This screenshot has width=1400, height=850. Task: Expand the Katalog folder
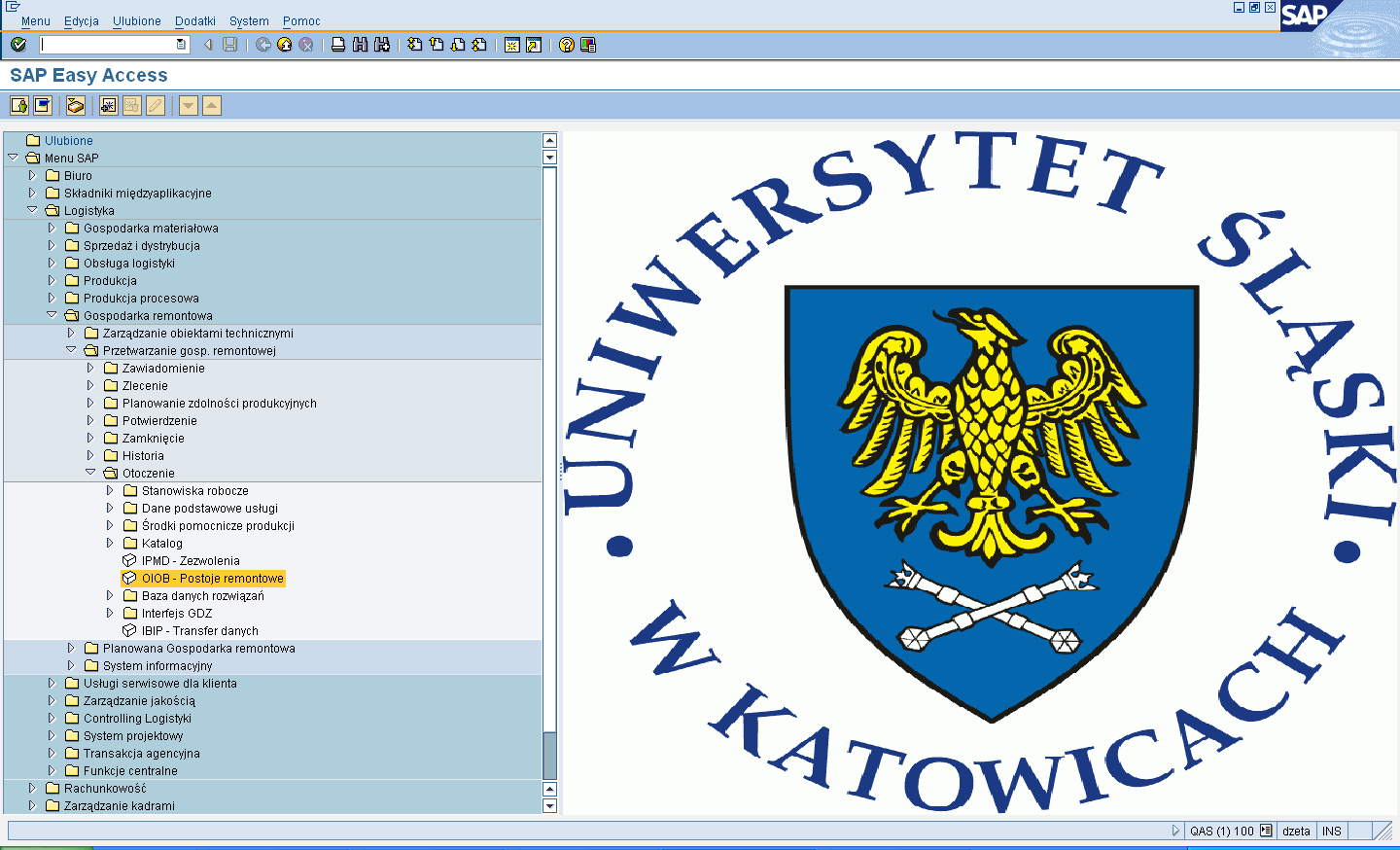point(110,543)
